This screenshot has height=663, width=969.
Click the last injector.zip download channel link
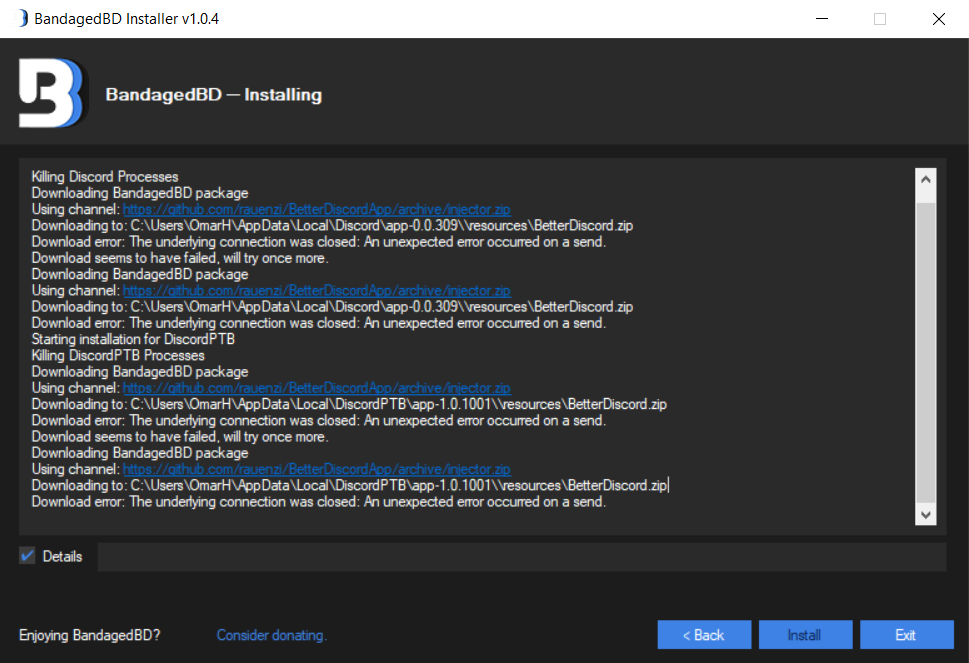pyautogui.click(x=316, y=468)
